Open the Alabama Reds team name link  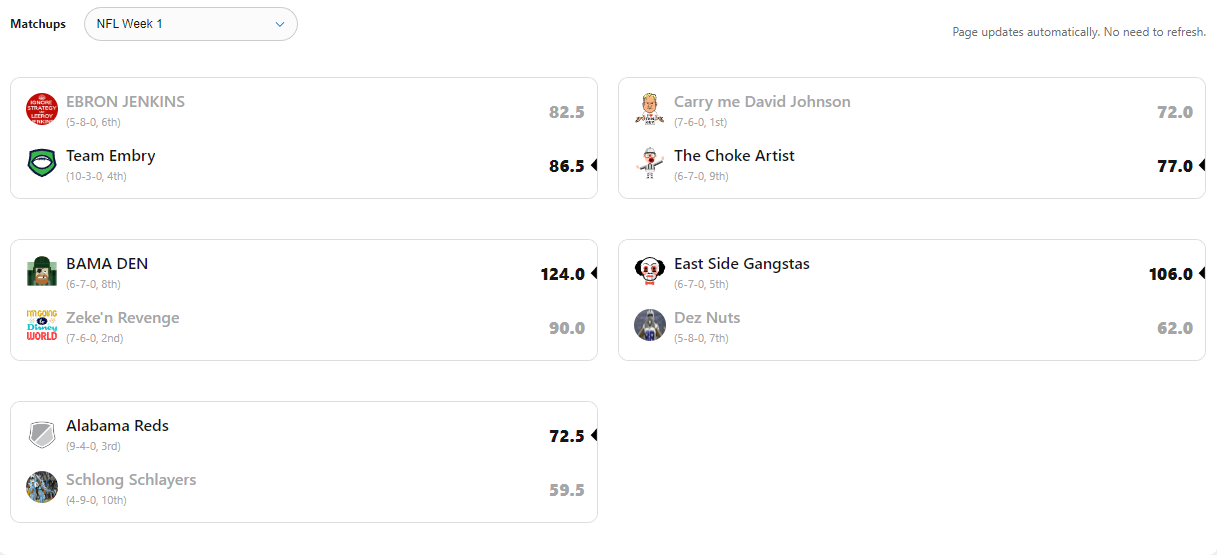[x=118, y=426]
